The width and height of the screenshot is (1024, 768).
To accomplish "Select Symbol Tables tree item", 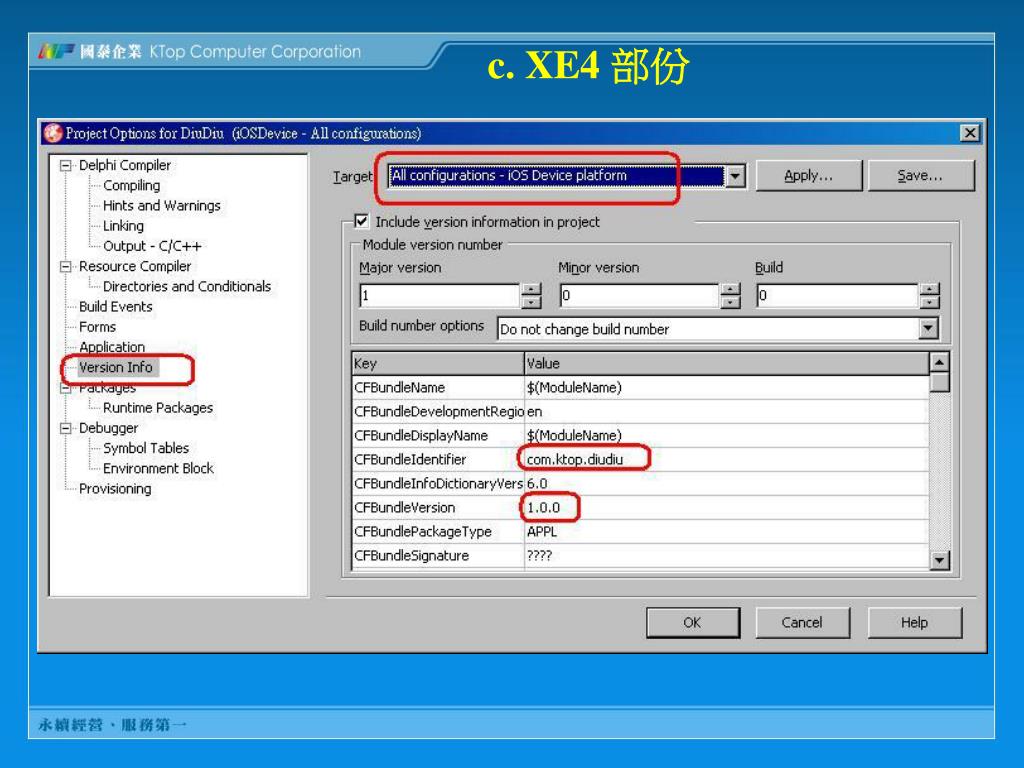I will 146,449.
